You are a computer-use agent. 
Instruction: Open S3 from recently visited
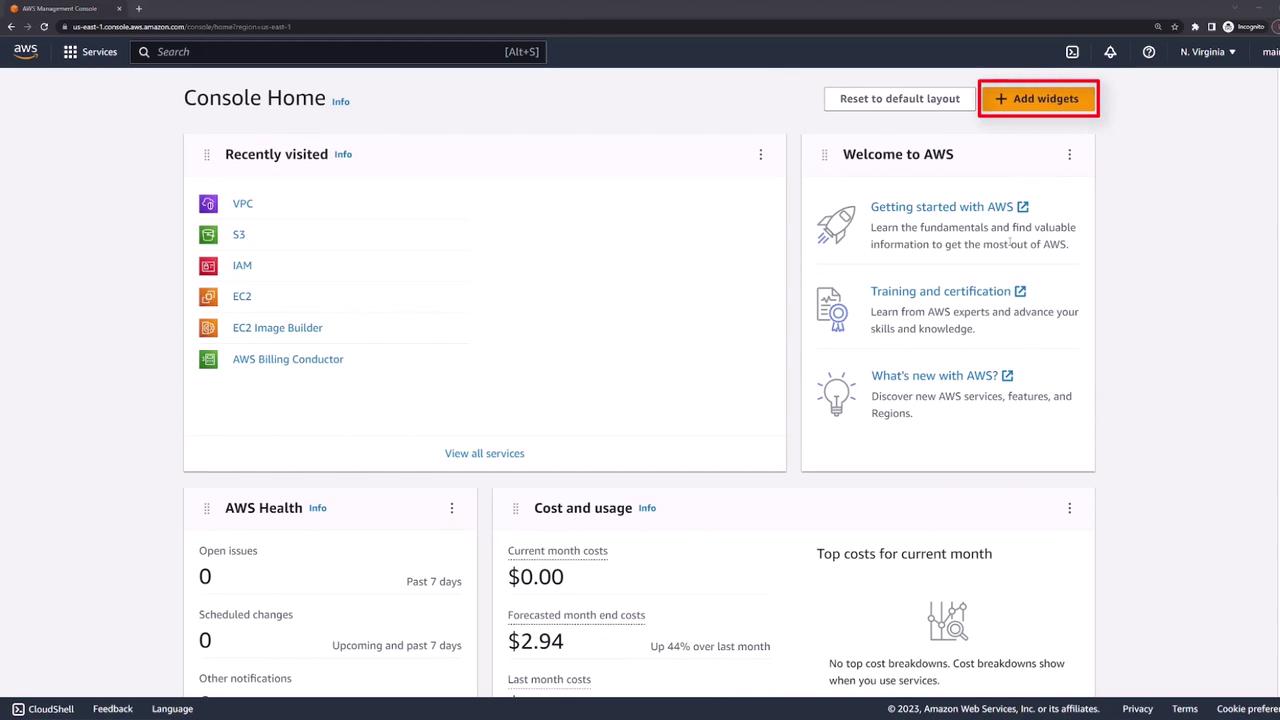(239, 235)
